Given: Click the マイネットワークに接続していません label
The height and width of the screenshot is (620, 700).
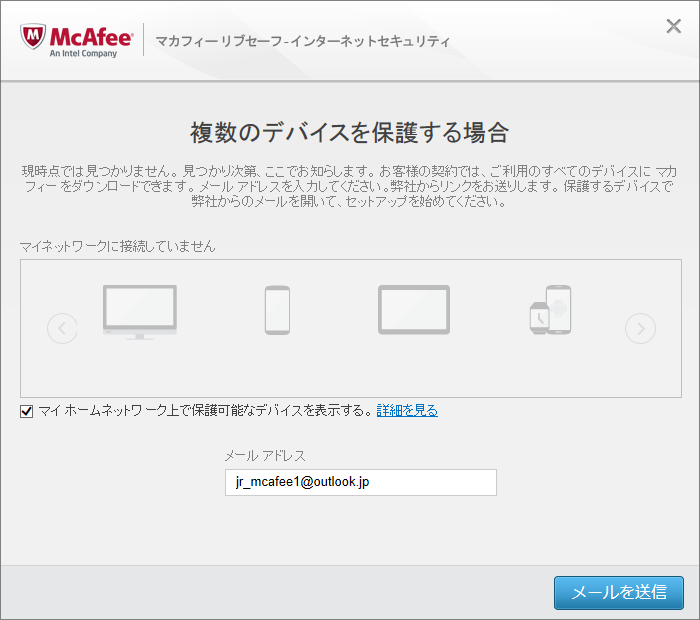Looking at the screenshot, I should (118, 246).
